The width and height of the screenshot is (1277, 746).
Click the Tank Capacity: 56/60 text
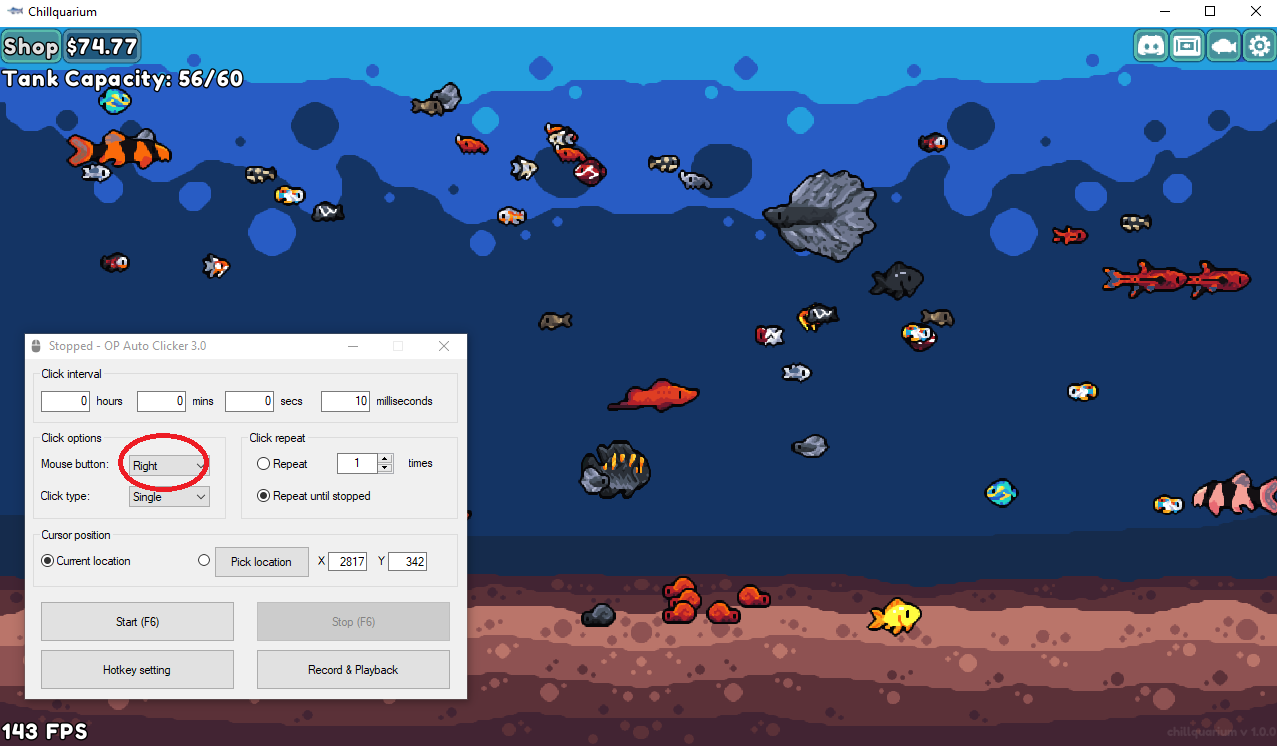pos(123,79)
